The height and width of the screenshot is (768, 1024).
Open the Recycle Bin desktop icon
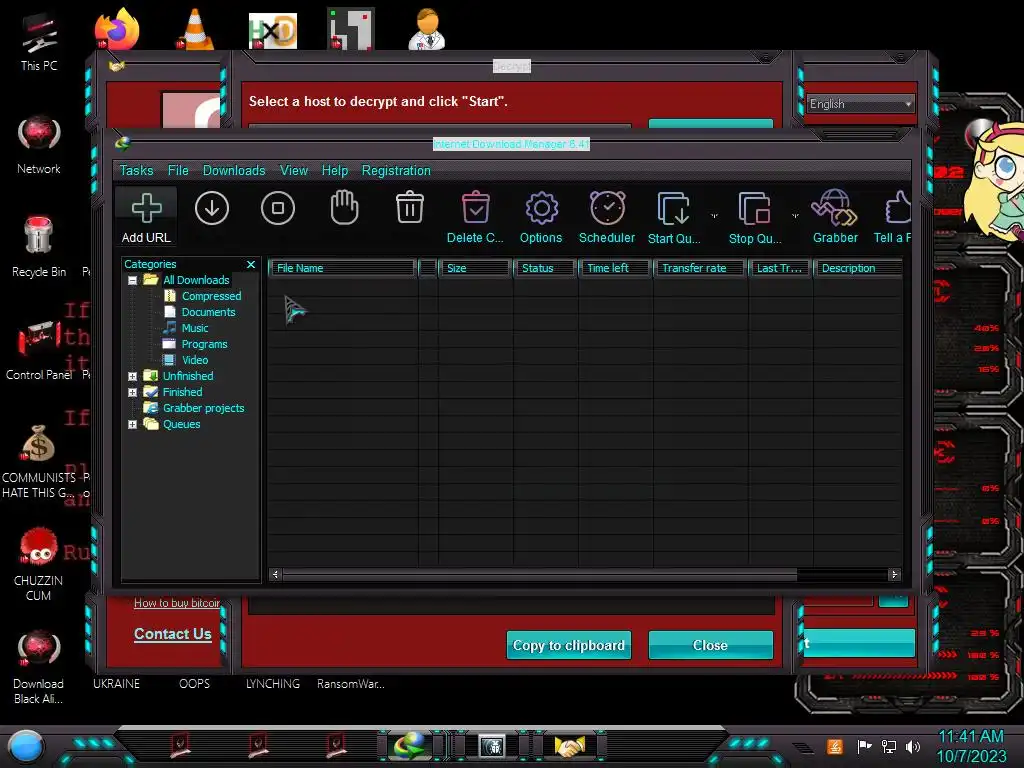click(39, 248)
